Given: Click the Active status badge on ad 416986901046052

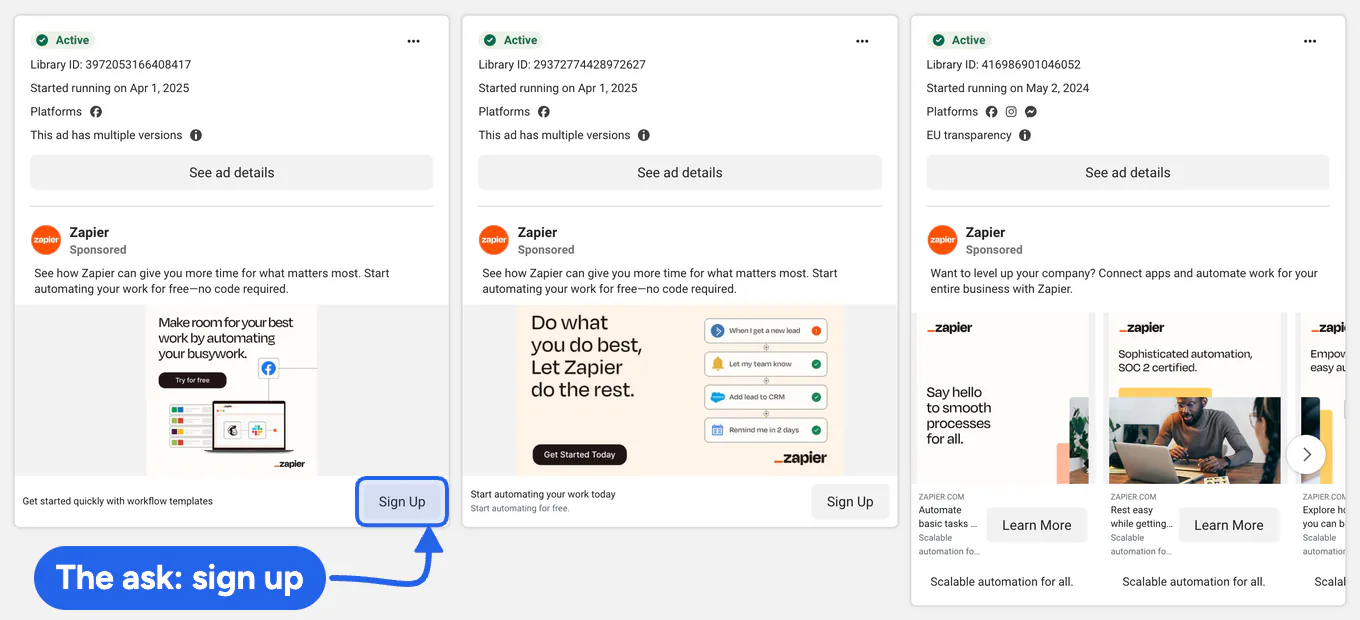Looking at the screenshot, I should point(959,40).
